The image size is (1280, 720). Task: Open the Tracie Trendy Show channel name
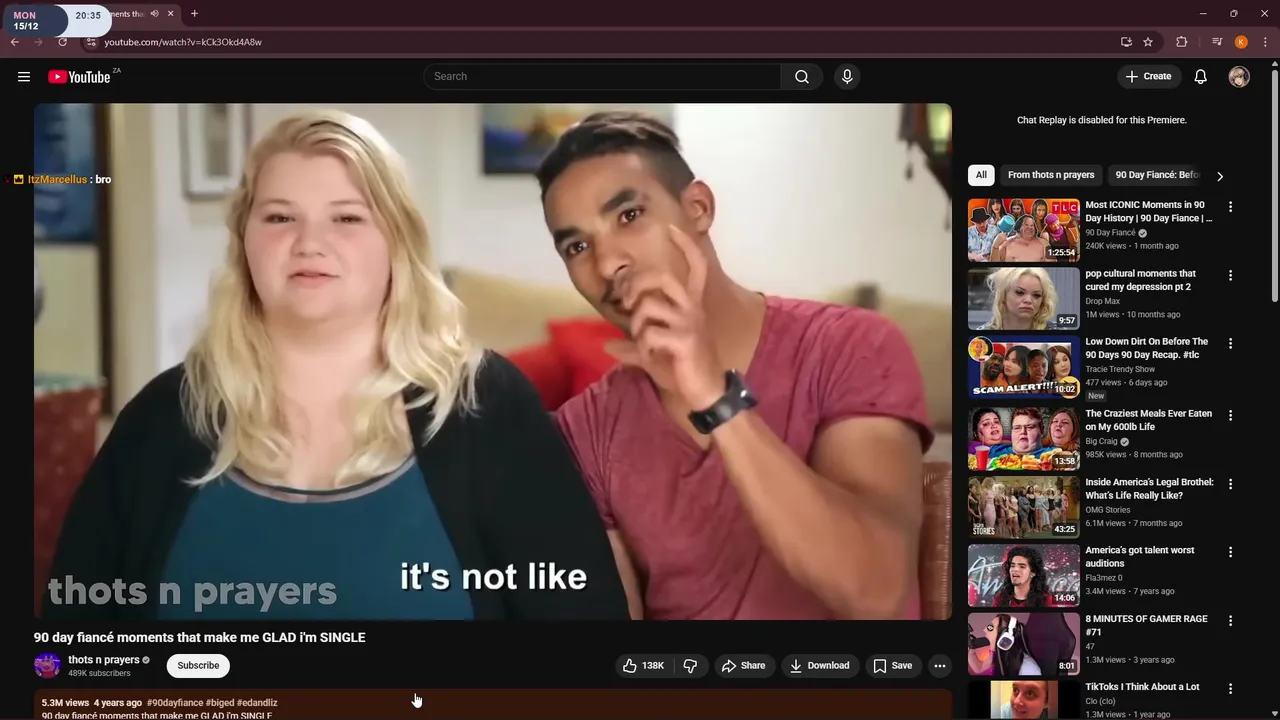[x=1120, y=369]
